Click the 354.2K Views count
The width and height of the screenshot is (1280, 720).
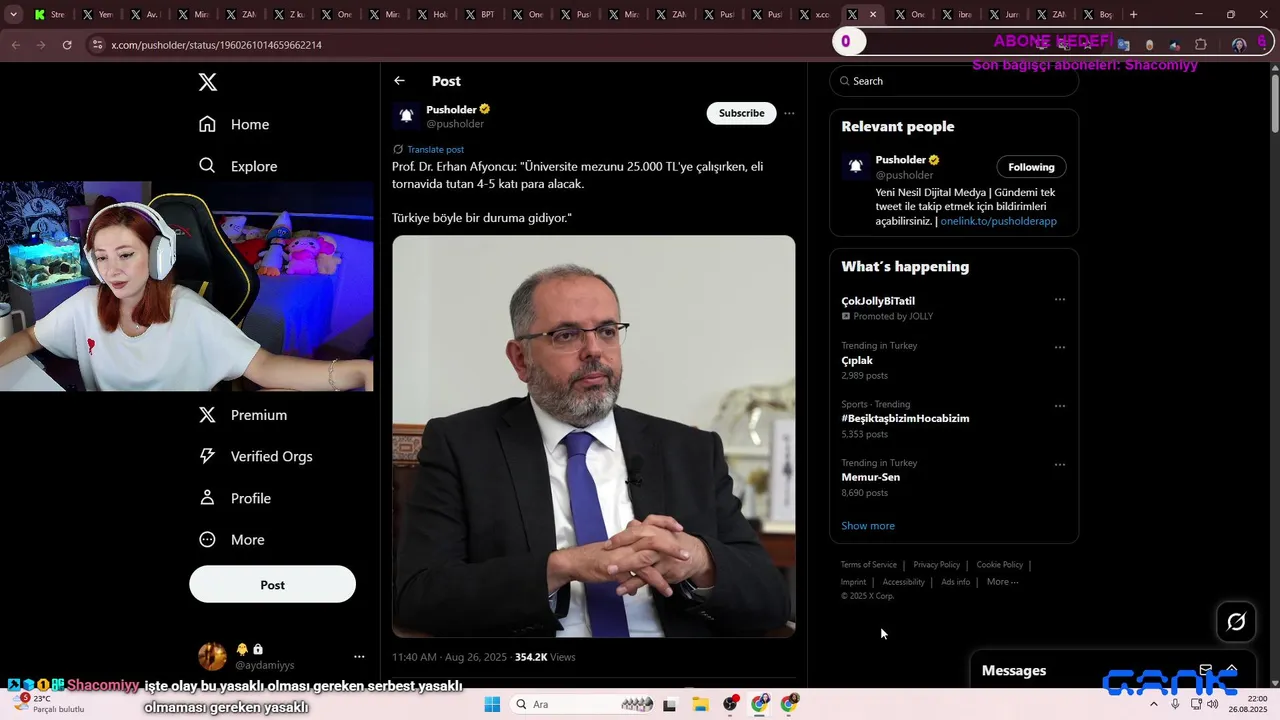[545, 657]
